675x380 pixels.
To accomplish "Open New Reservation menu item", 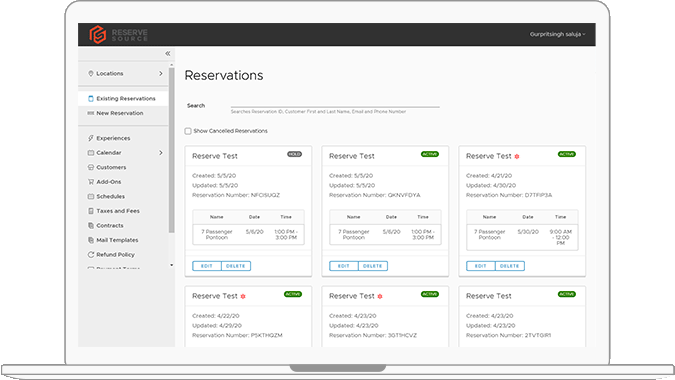I will [x=123, y=113].
